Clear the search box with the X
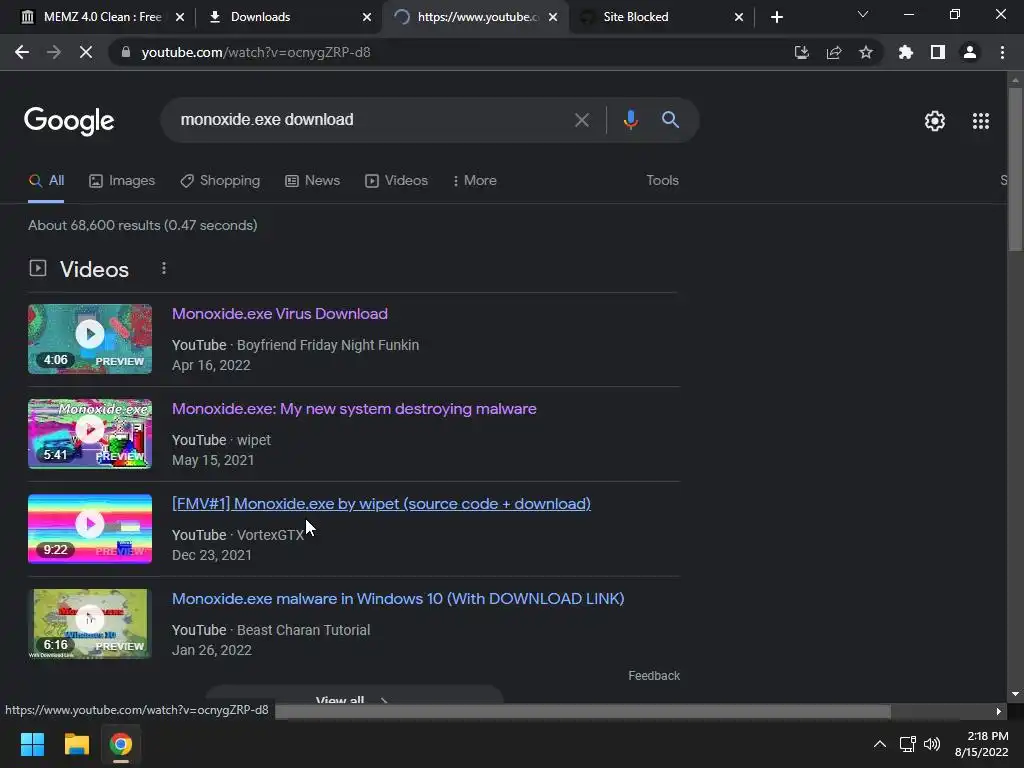 (581, 120)
